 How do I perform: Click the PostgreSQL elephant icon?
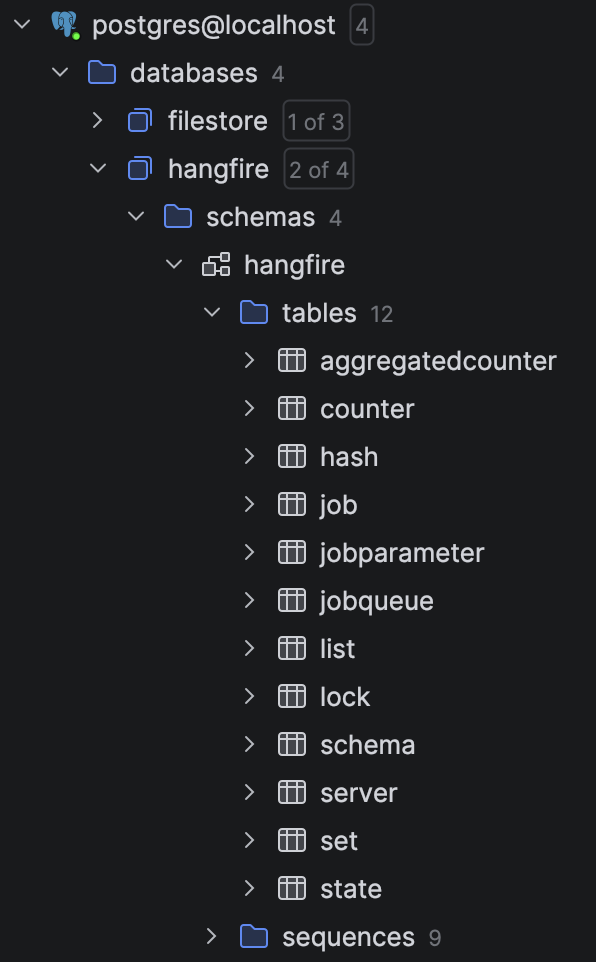66,23
